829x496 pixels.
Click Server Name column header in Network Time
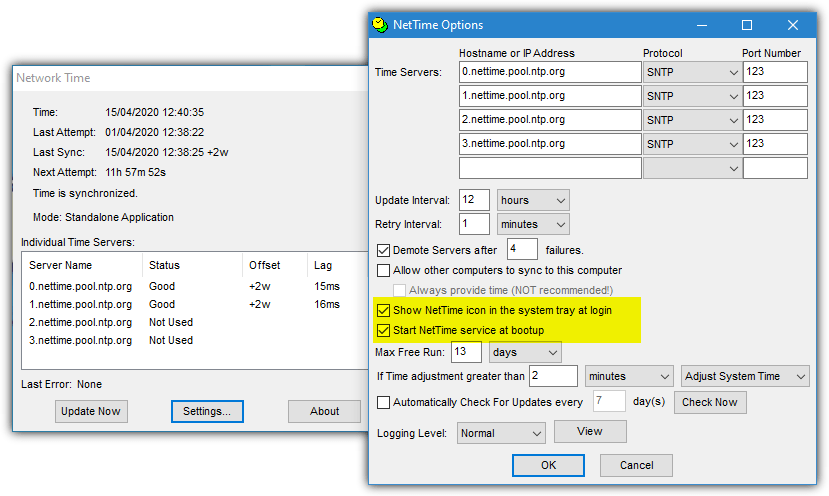coord(82,265)
